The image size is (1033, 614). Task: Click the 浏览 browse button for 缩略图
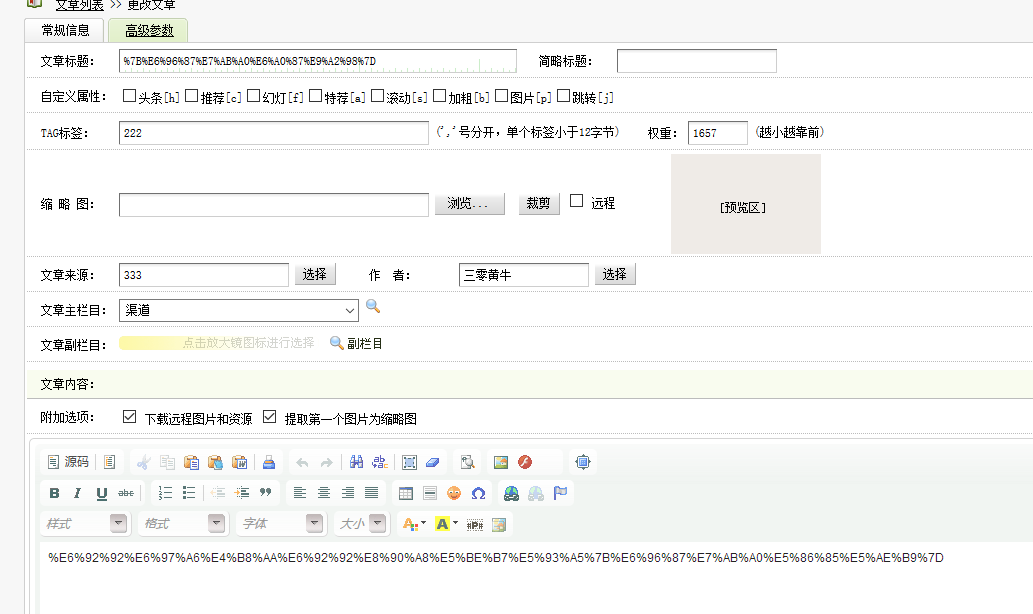(x=470, y=204)
